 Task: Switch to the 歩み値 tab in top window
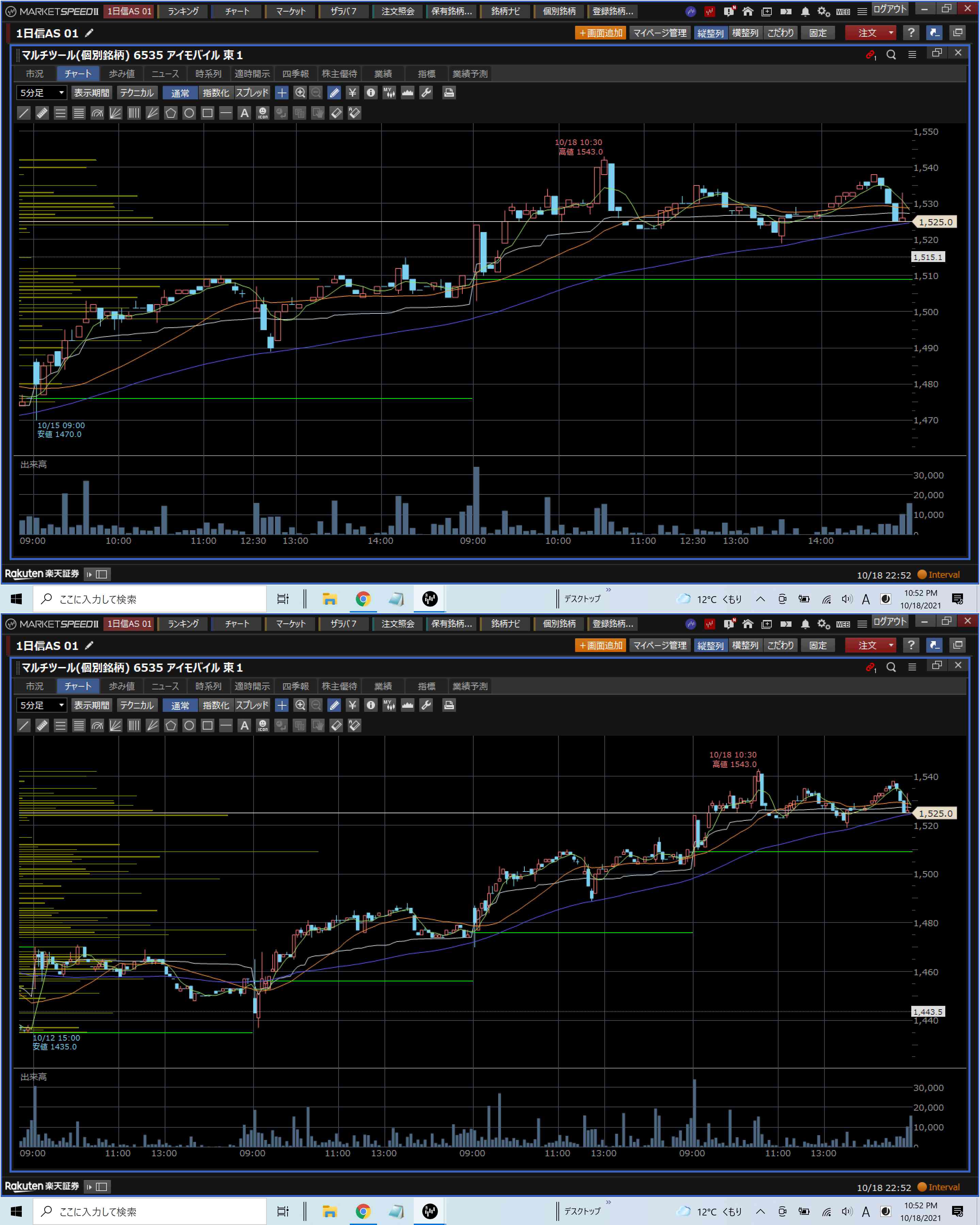pyautogui.click(x=121, y=74)
